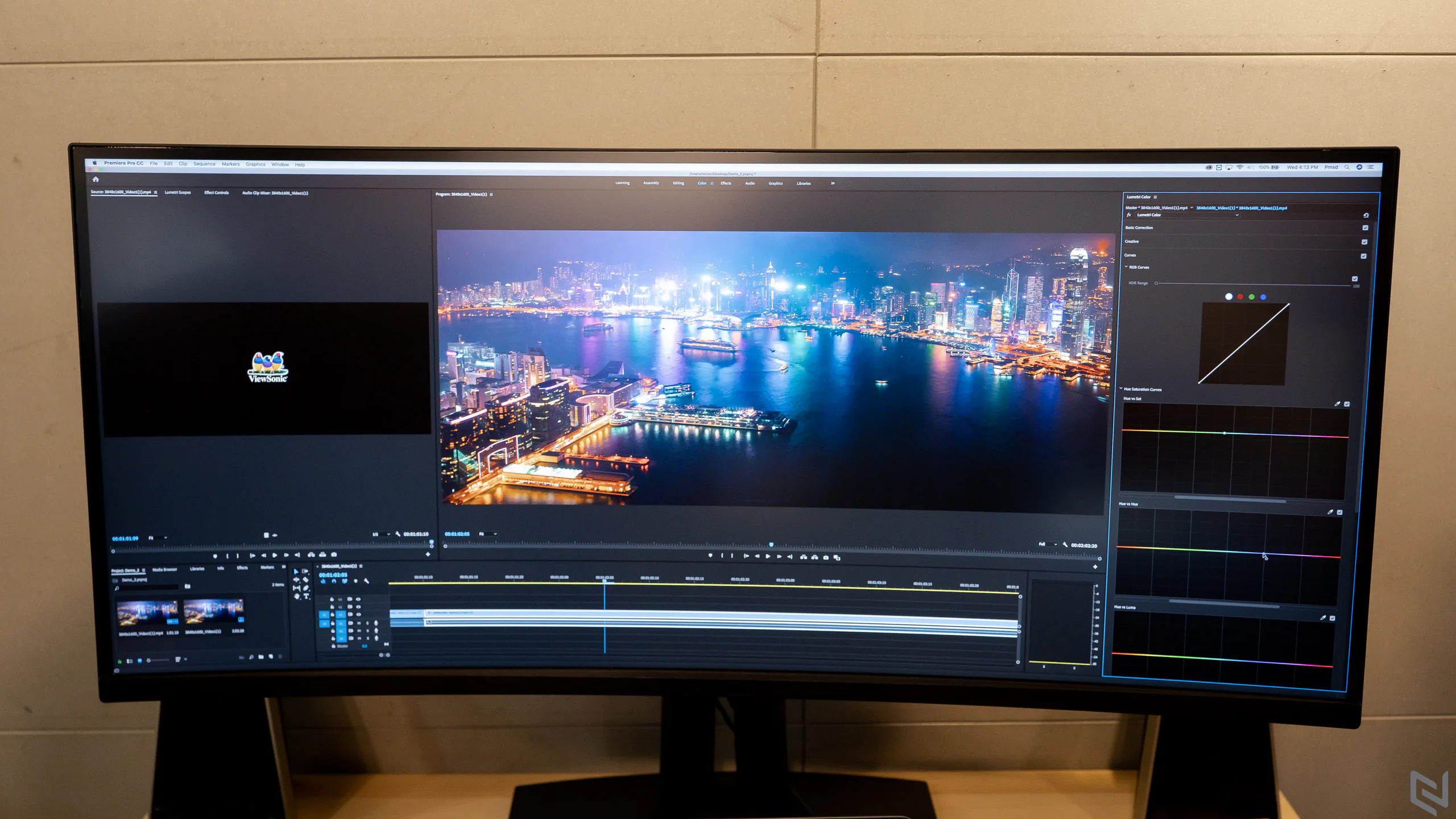Viewport: 1456px width, 819px height.
Task: Select the Type tool (T) in tools panel
Action: click(x=307, y=596)
